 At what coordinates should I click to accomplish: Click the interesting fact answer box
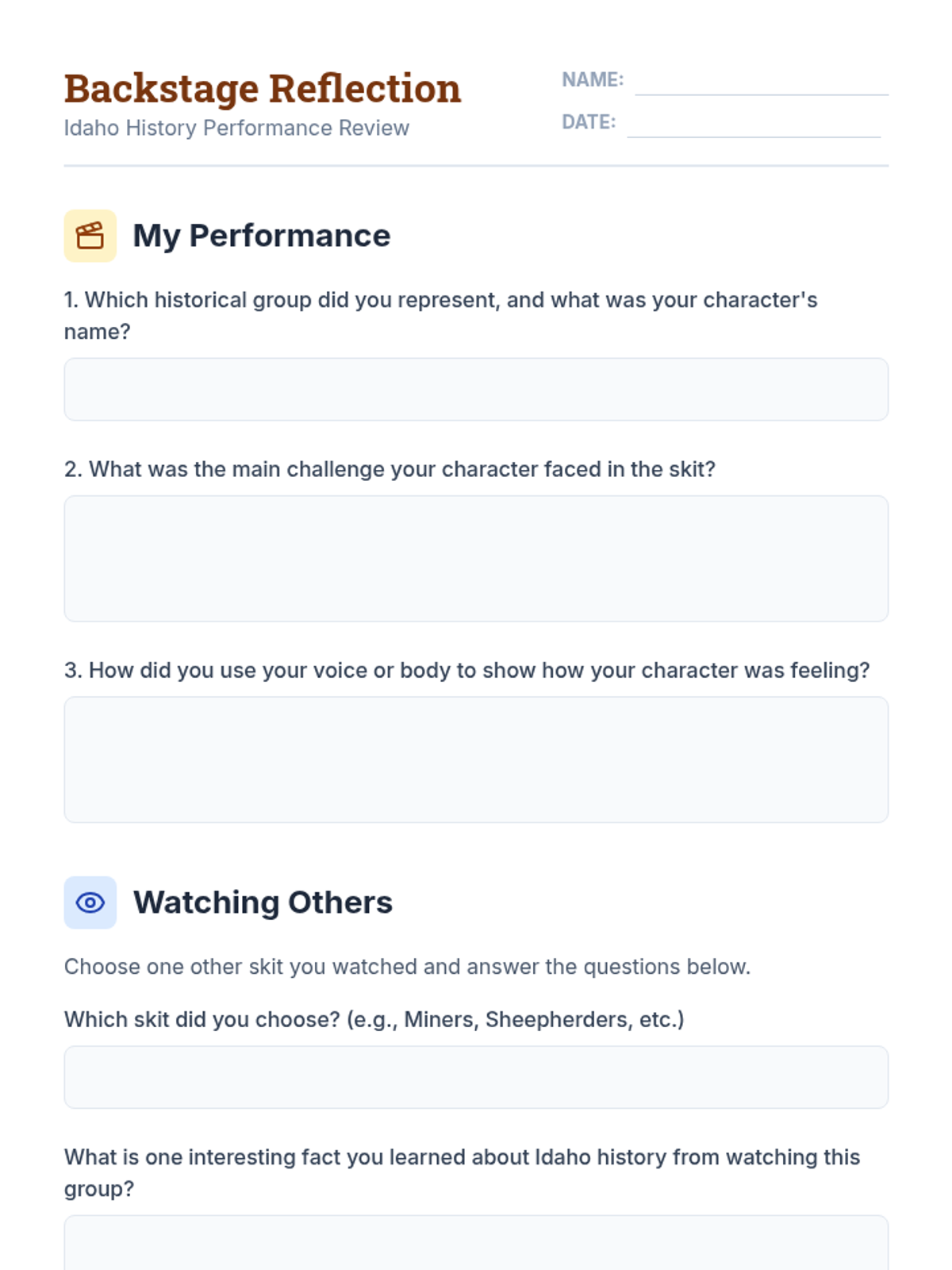click(x=476, y=1243)
